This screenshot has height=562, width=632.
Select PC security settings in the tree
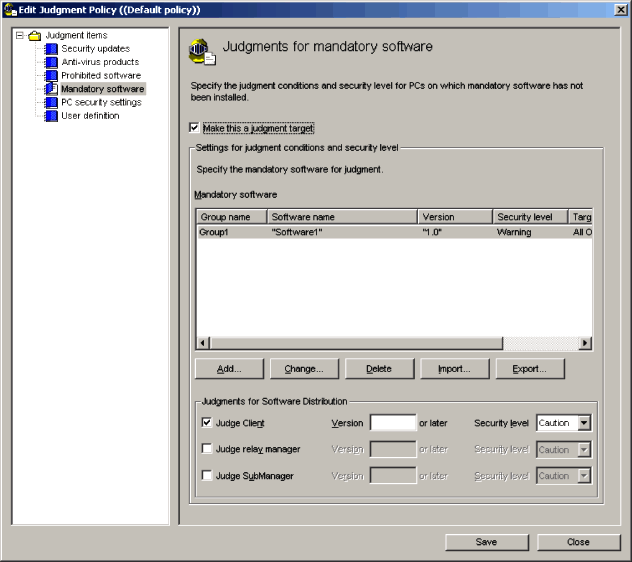101,102
